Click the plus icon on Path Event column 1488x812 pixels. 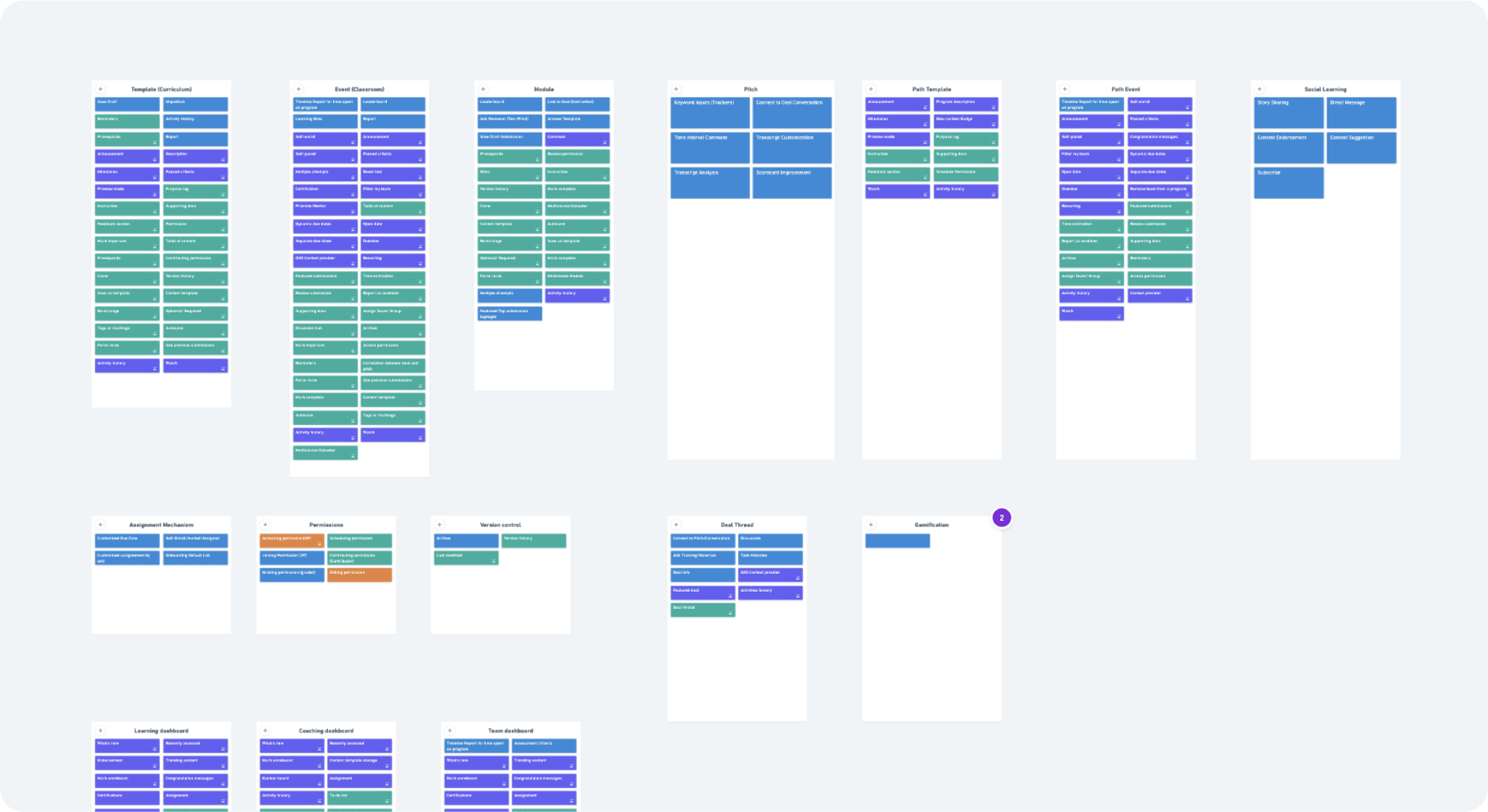(1065, 89)
